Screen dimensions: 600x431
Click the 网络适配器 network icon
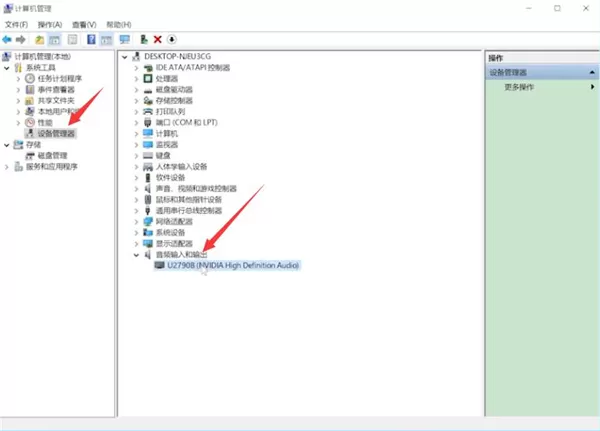tap(148, 221)
